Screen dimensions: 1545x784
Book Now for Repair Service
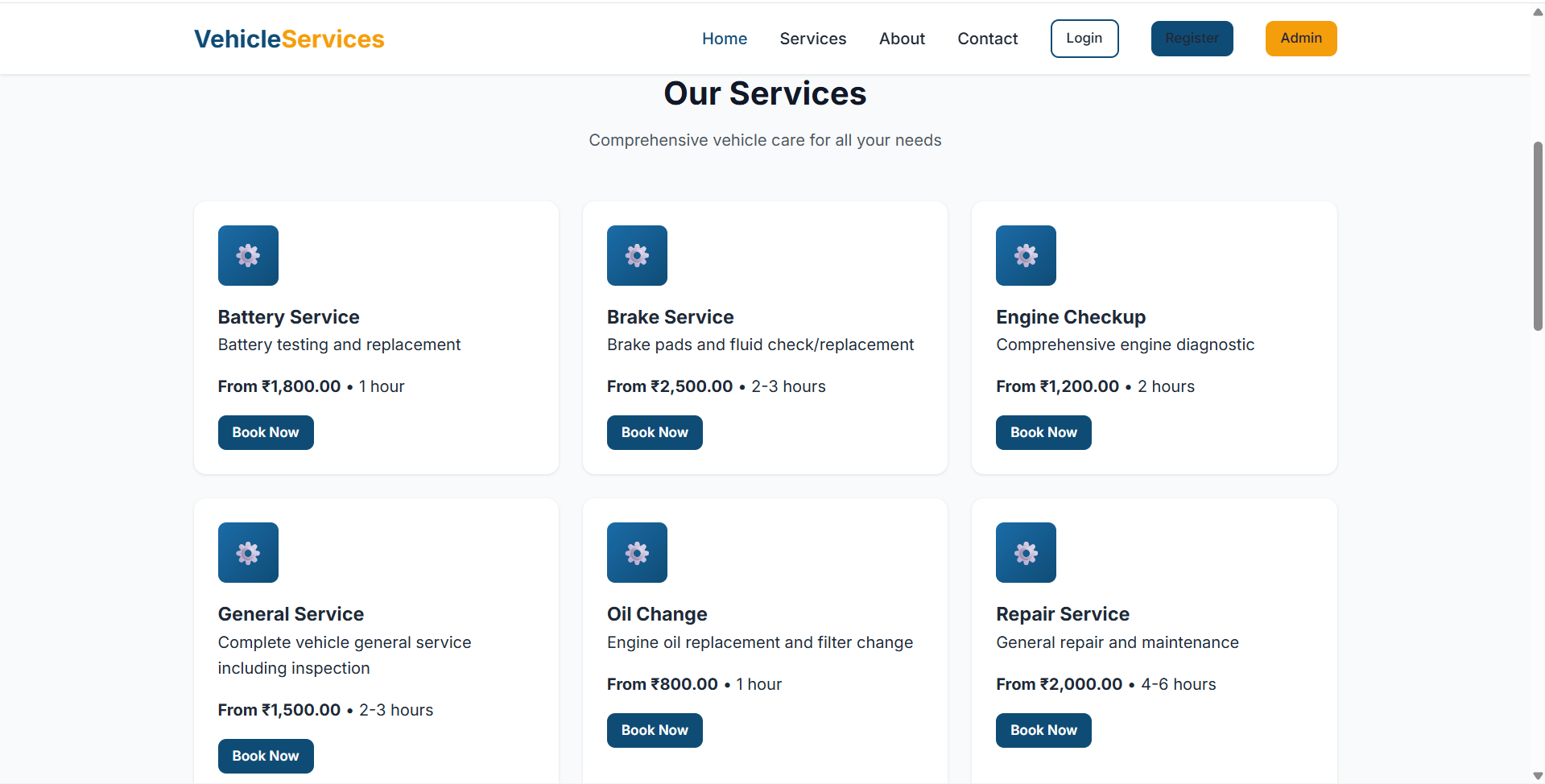click(x=1043, y=730)
